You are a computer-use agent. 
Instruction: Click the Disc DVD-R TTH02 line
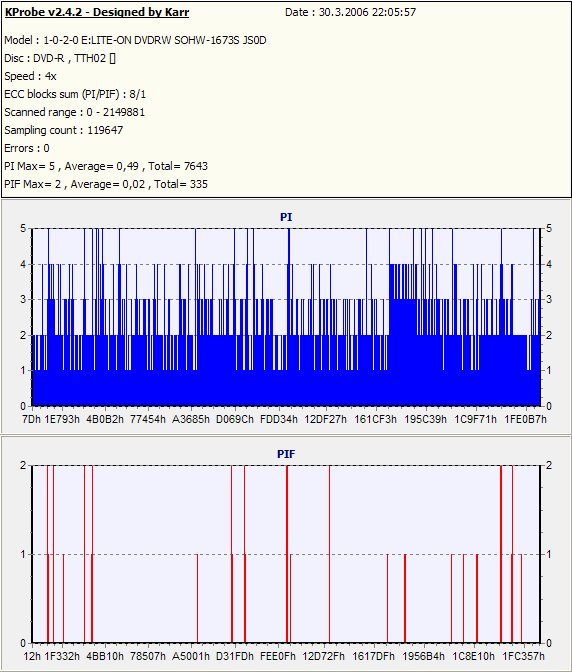(60, 58)
